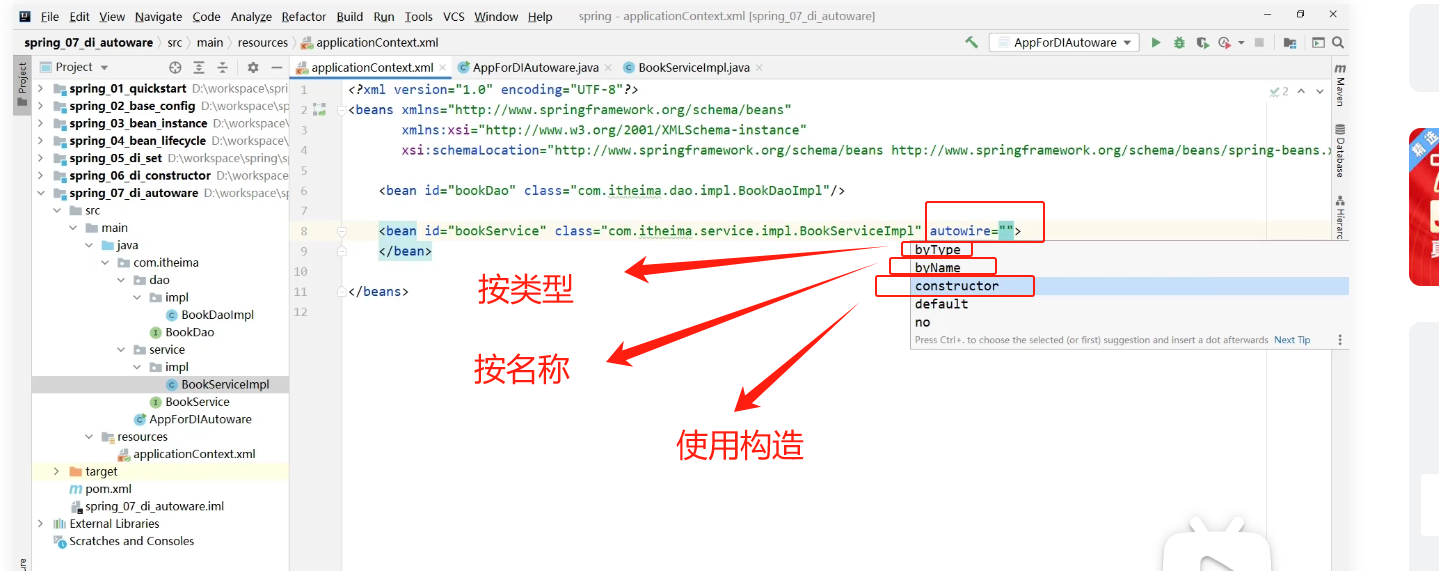Click Select Opened File crosshair icon
The height and width of the screenshot is (571, 1439).
(x=175, y=67)
